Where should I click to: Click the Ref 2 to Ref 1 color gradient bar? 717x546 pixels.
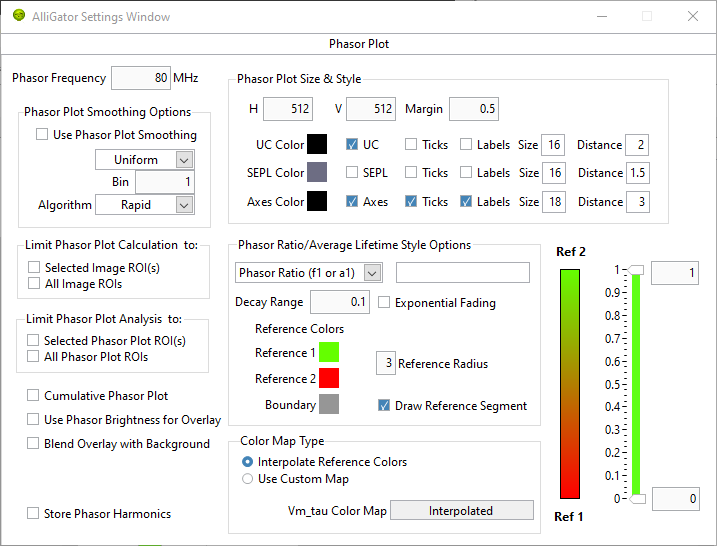[x=570, y=384]
